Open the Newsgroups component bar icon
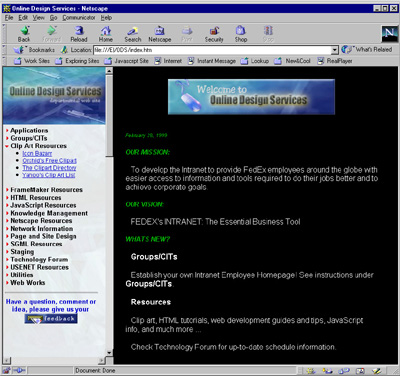 [344, 371]
